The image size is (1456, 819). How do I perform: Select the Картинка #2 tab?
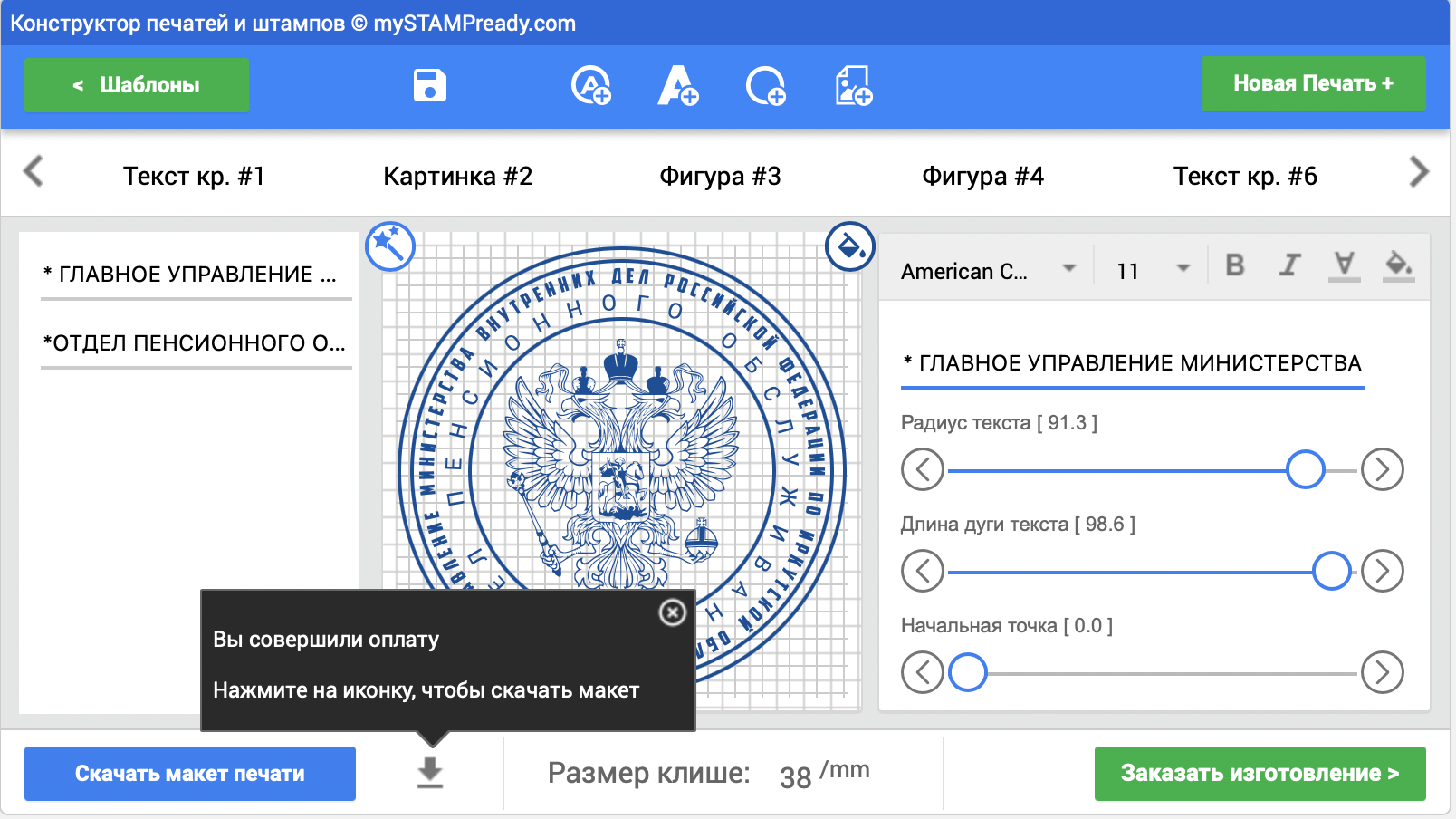tap(457, 176)
